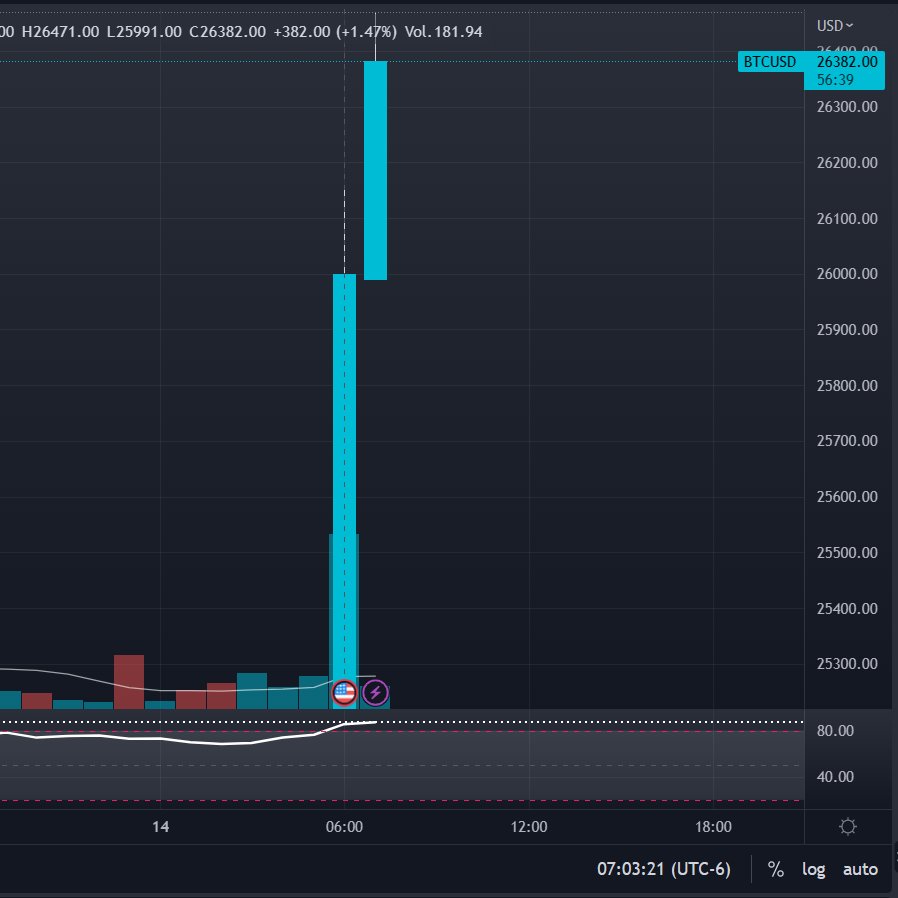Toggle percent scale mode
The image size is (898, 898).
click(x=775, y=869)
